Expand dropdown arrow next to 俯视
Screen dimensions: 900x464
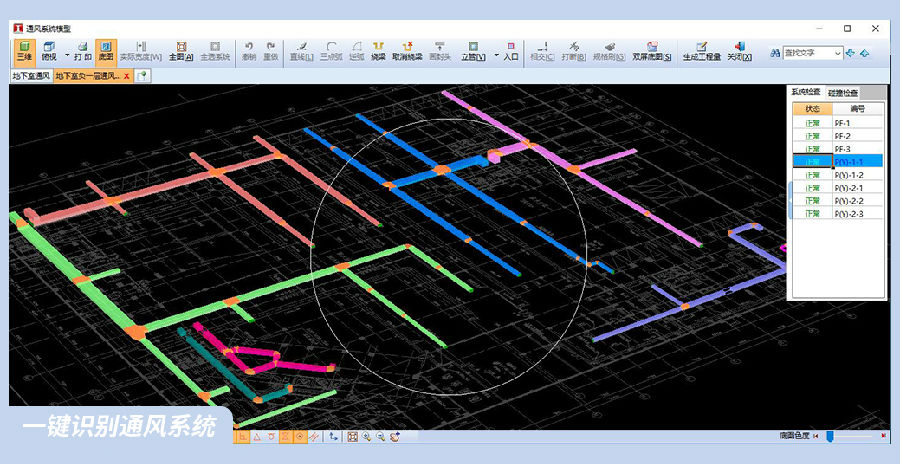click(x=67, y=56)
